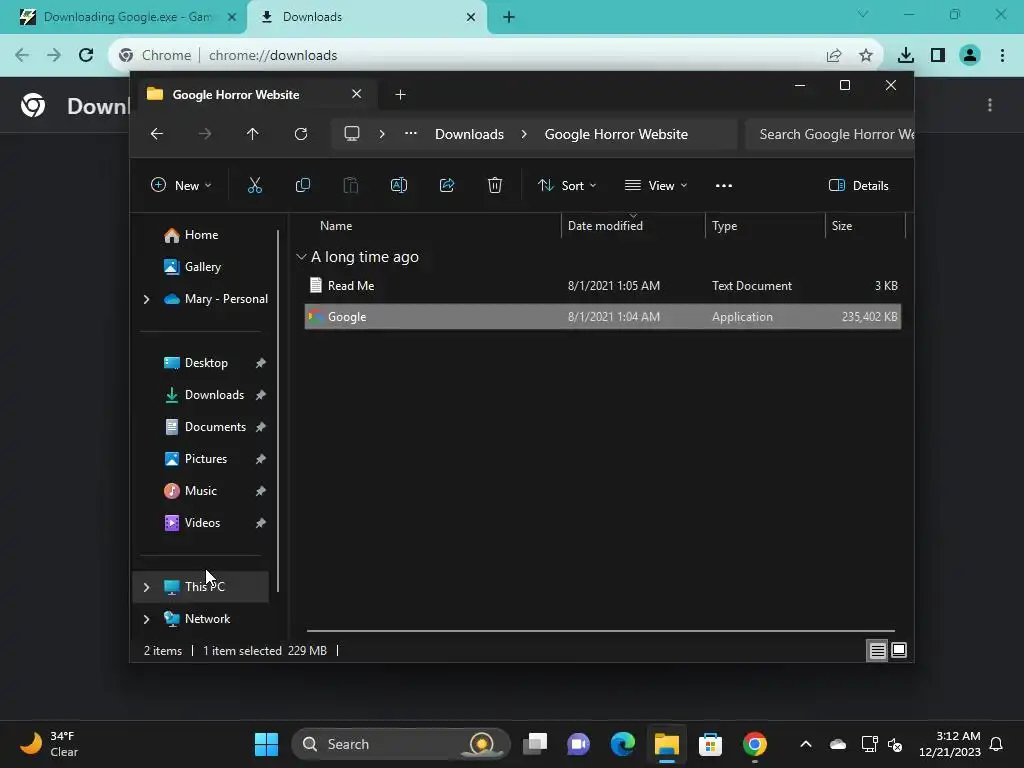Open Gallery in navigation pane
This screenshot has height=768, width=1024.
coord(202,266)
